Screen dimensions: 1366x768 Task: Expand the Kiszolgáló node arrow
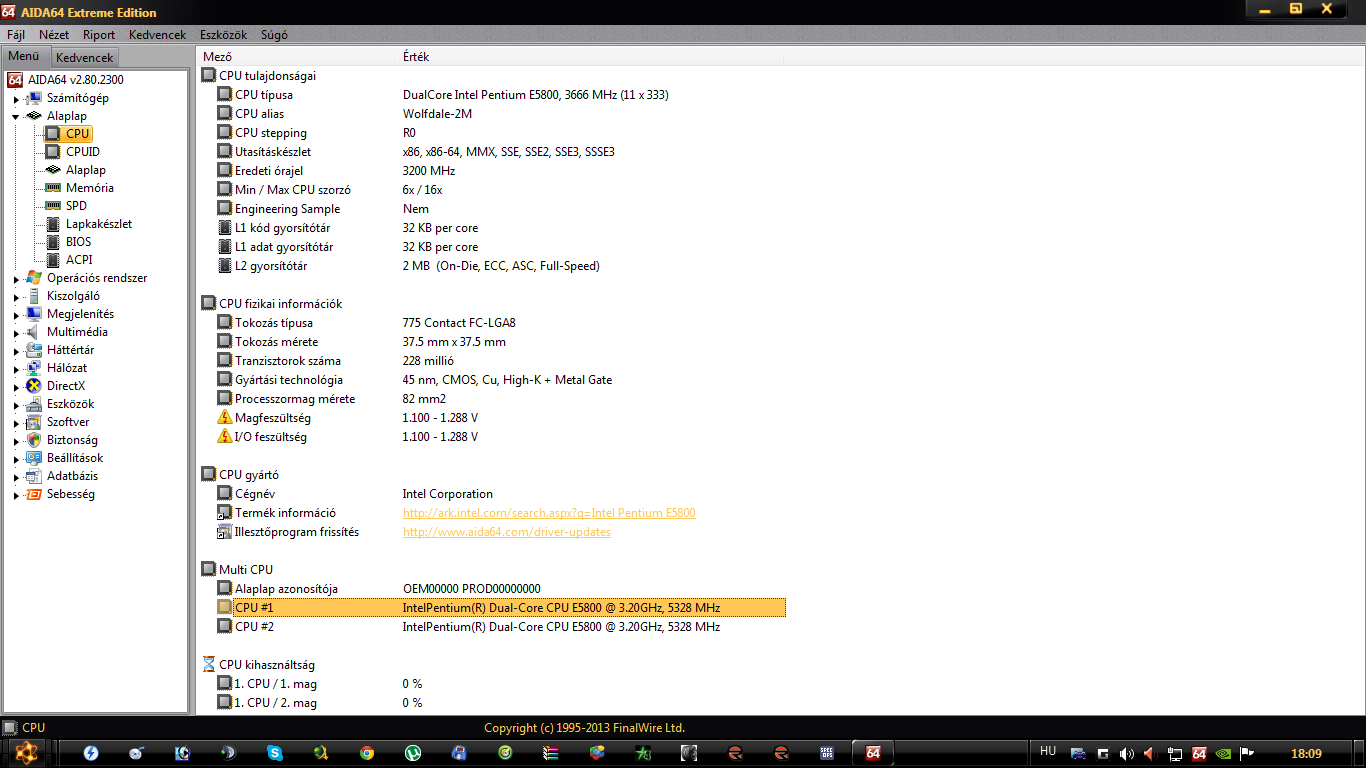point(16,297)
